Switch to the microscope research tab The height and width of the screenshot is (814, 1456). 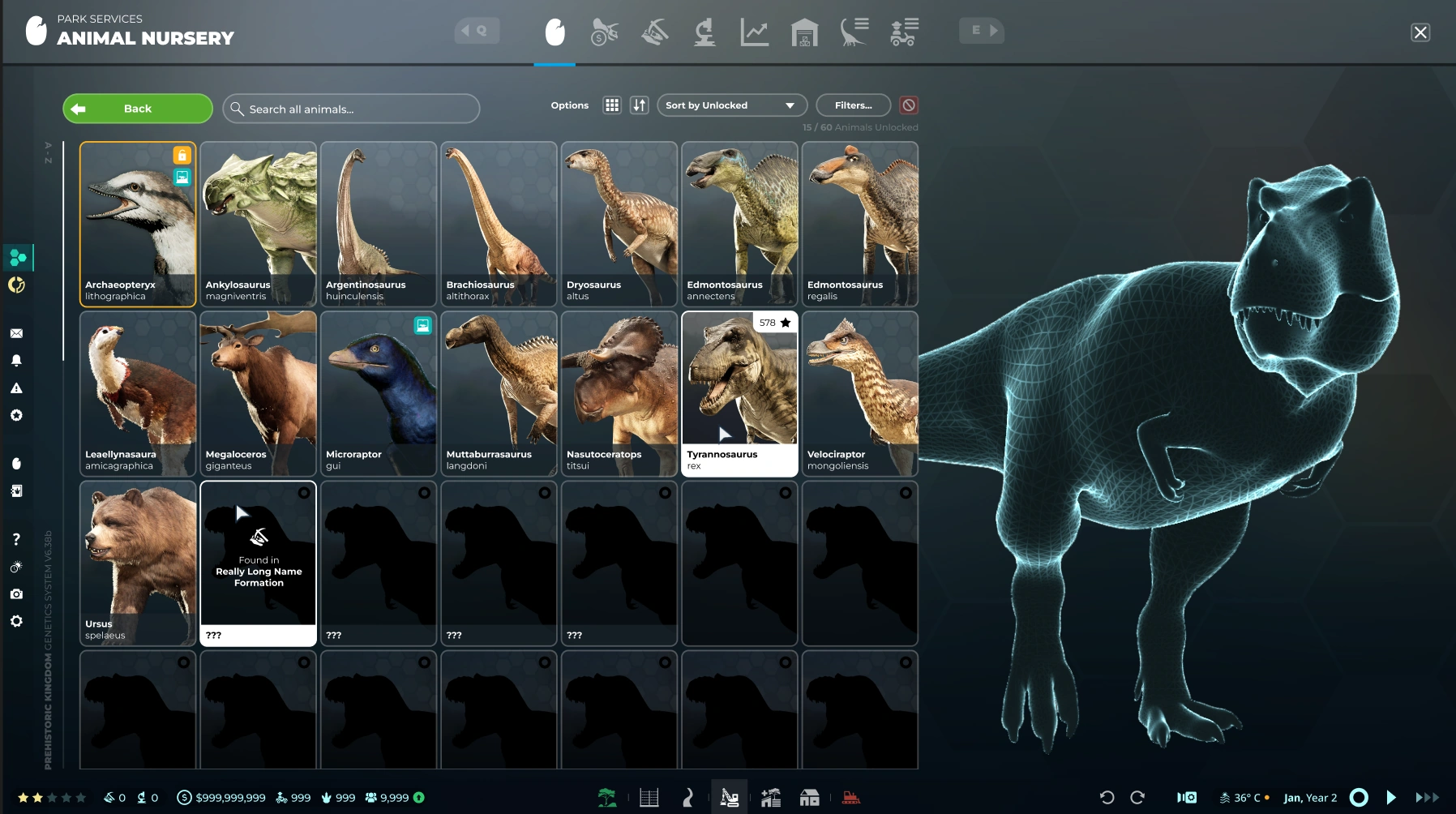704,32
